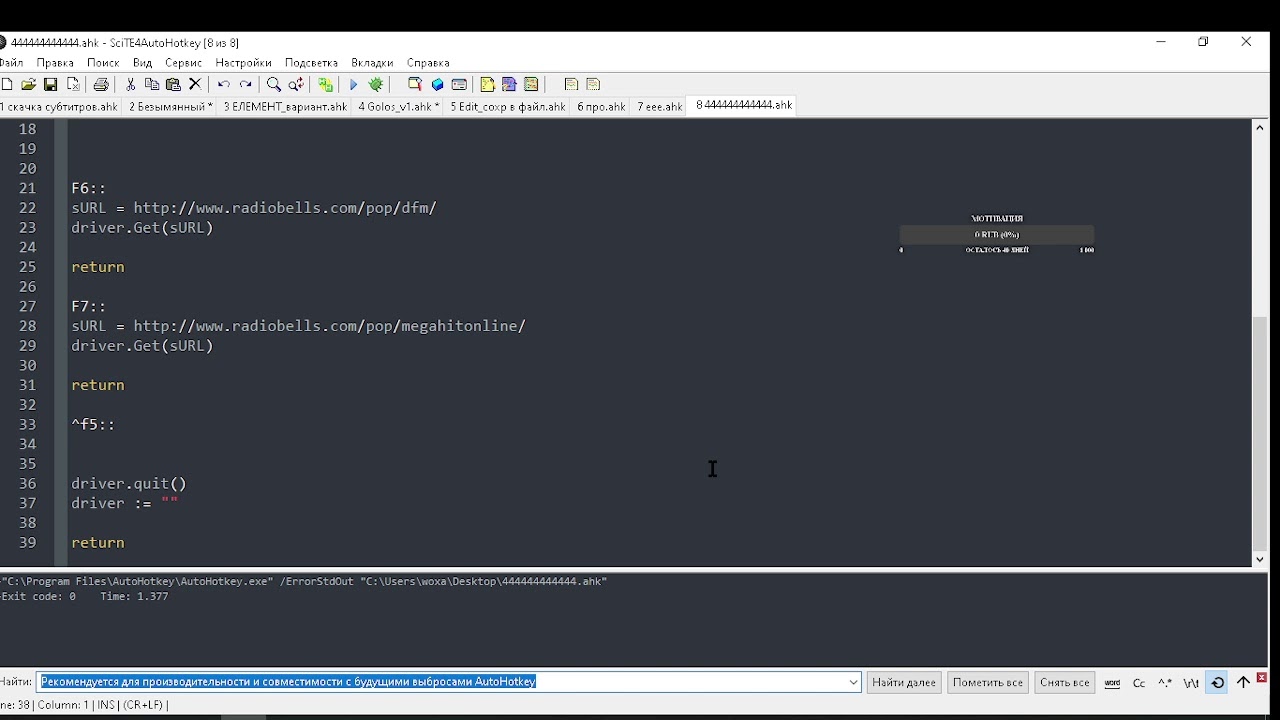
Task: Click the second-to-last toolbar document icon
Action: pyautogui.click(x=571, y=85)
